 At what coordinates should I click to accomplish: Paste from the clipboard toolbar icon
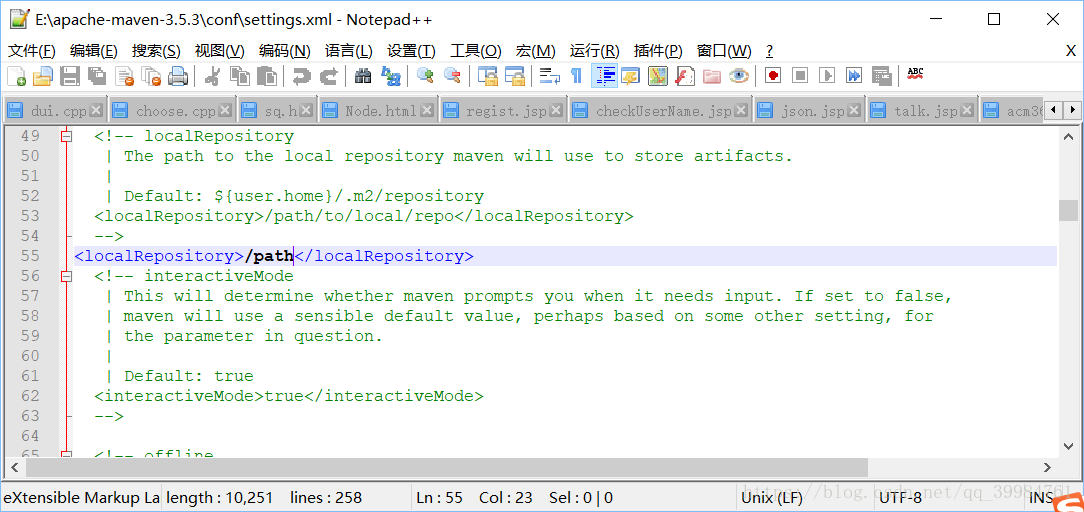[267, 75]
